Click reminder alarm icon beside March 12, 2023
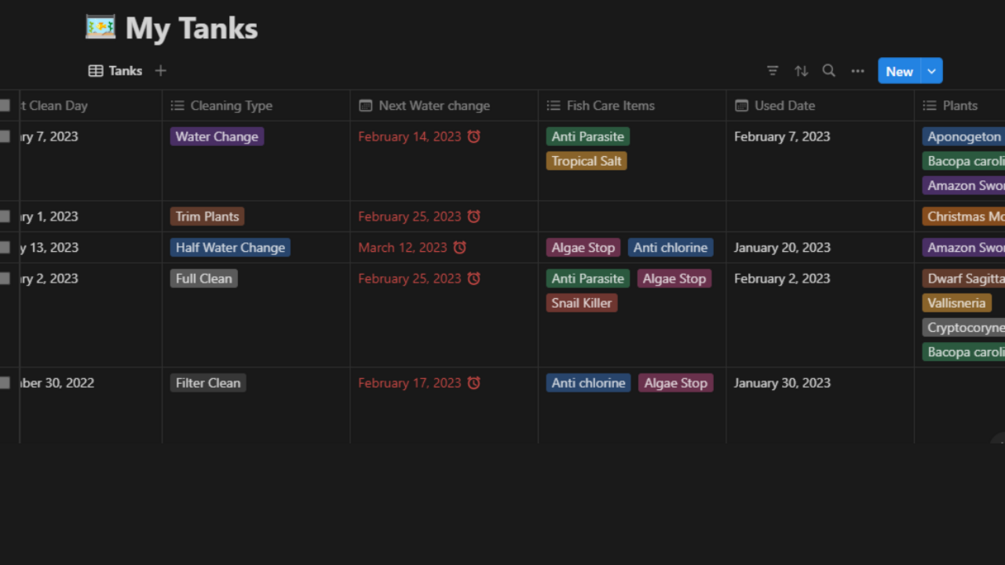 (x=460, y=248)
